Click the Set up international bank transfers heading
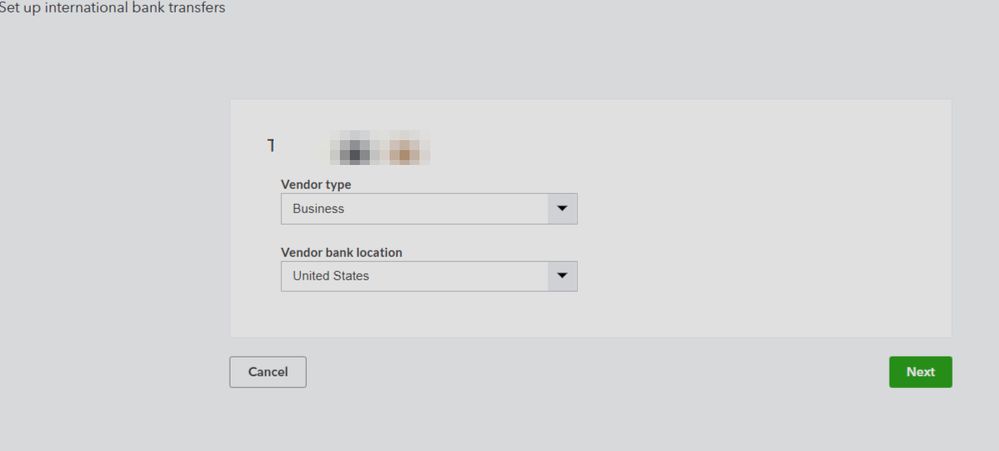Screen dimensions: 999x451 tap(112, 8)
